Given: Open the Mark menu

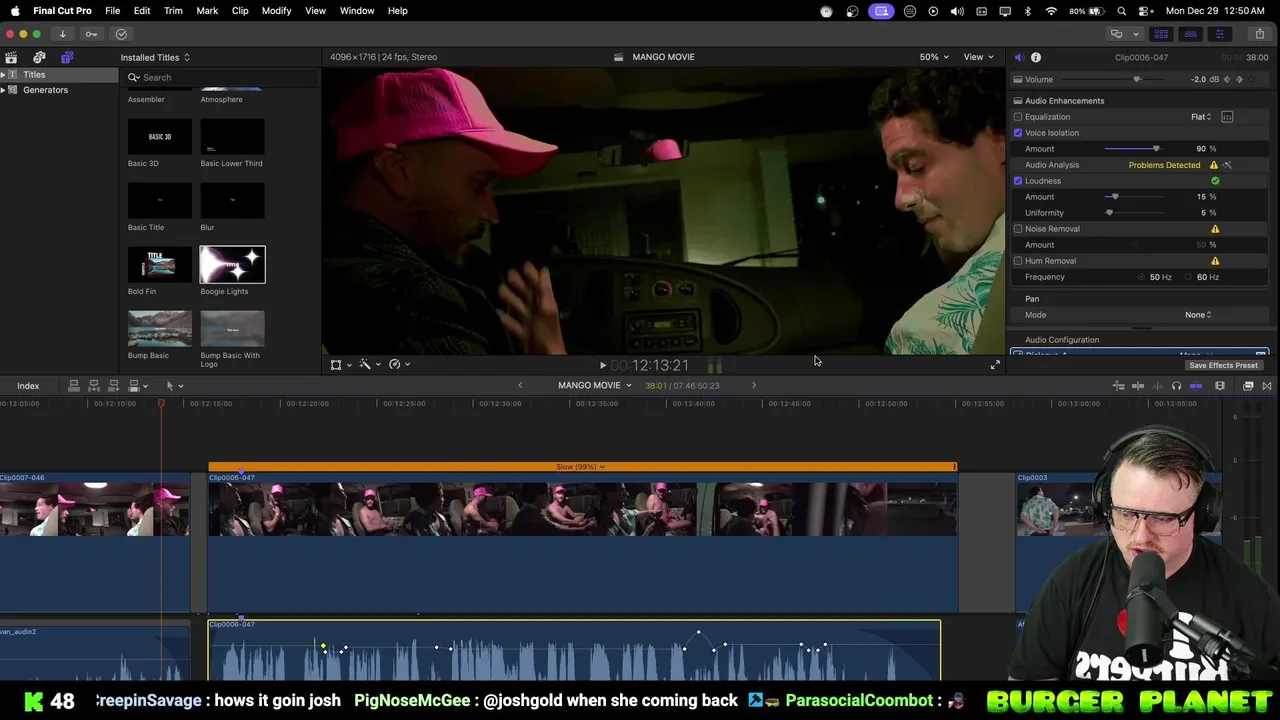Looking at the screenshot, I should click(207, 11).
